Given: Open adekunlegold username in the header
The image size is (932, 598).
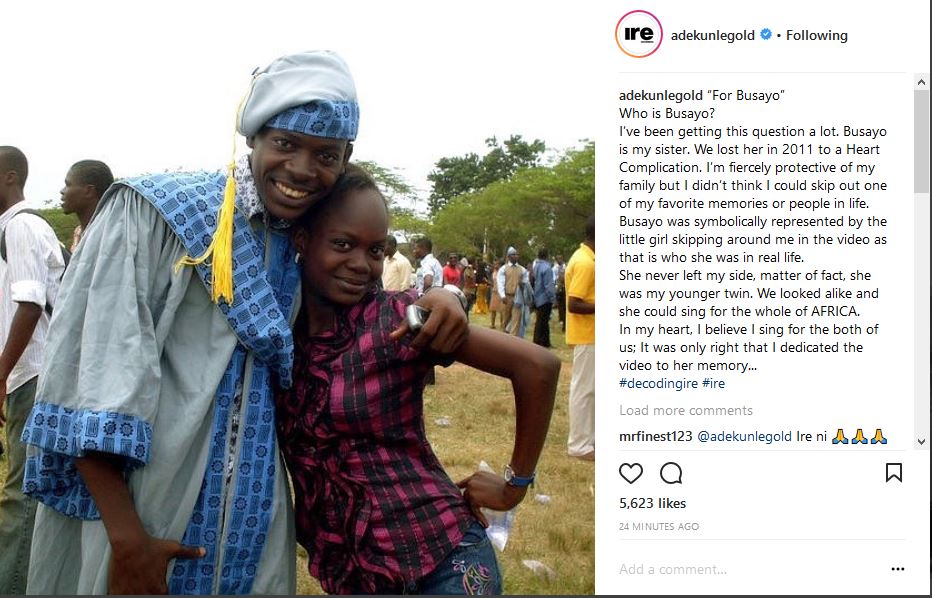Looking at the screenshot, I should tap(713, 36).
